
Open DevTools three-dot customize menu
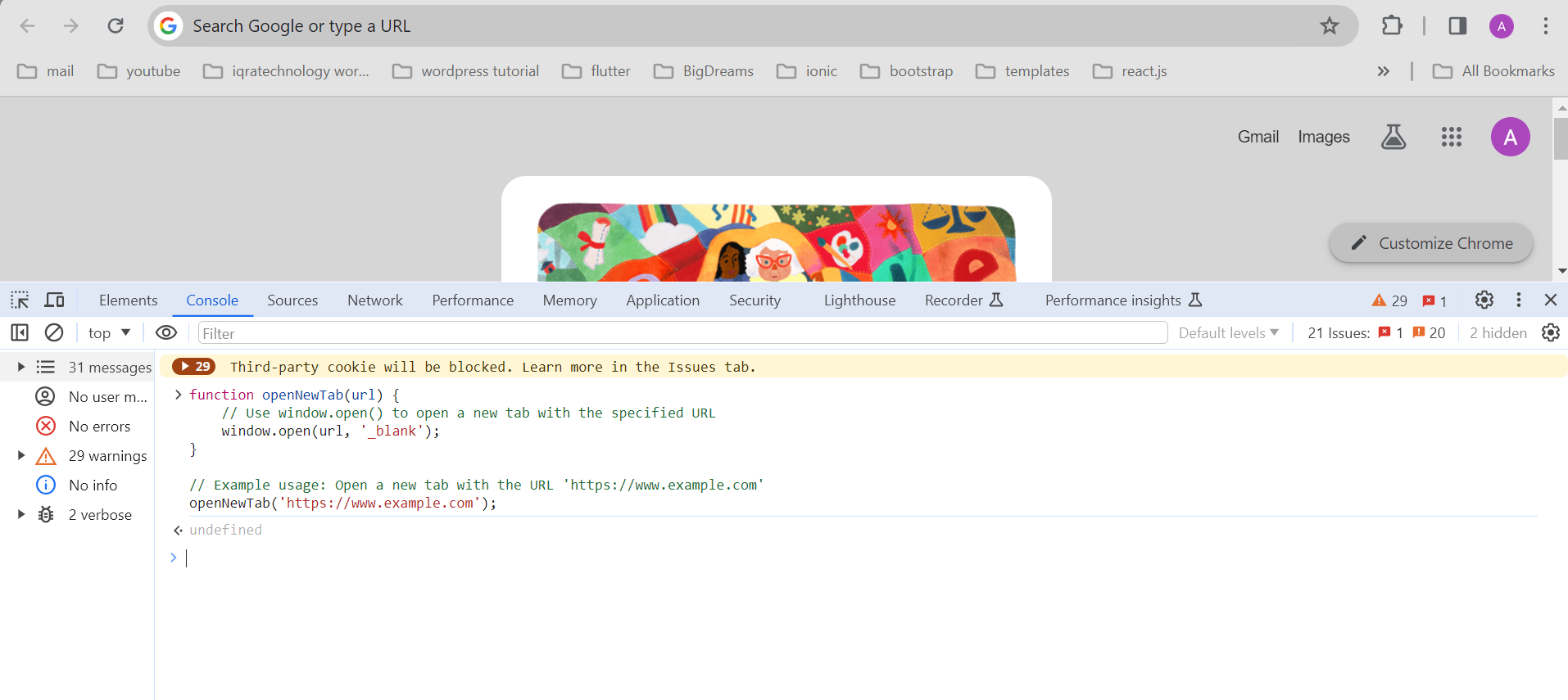point(1518,300)
